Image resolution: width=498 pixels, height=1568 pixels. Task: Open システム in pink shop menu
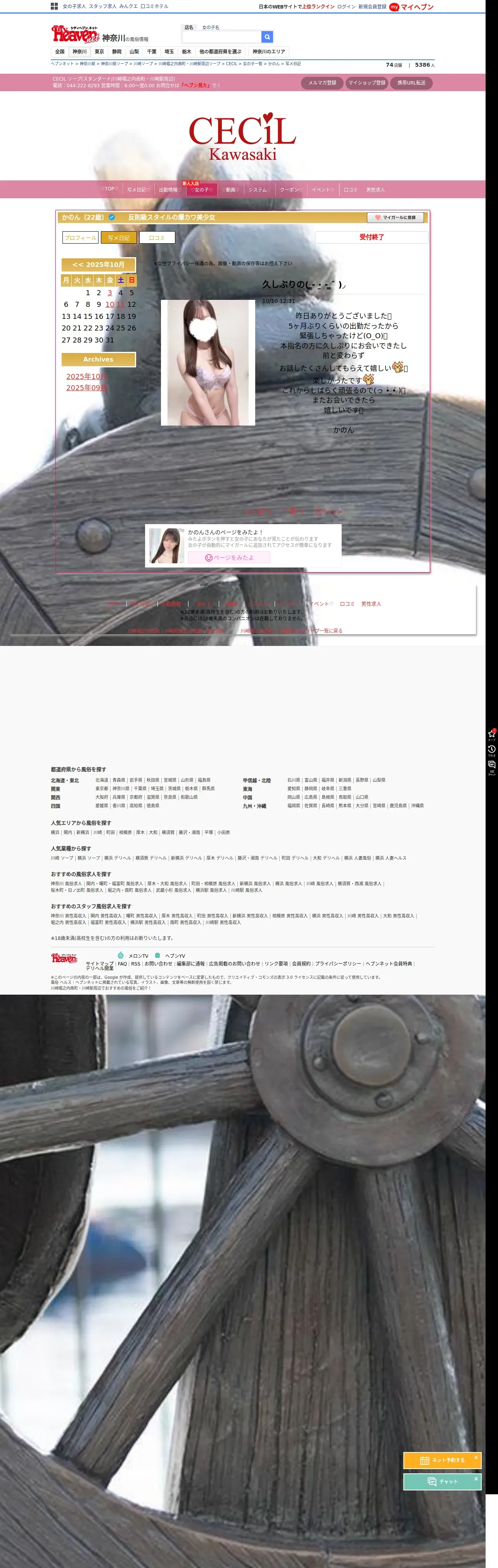point(259,190)
